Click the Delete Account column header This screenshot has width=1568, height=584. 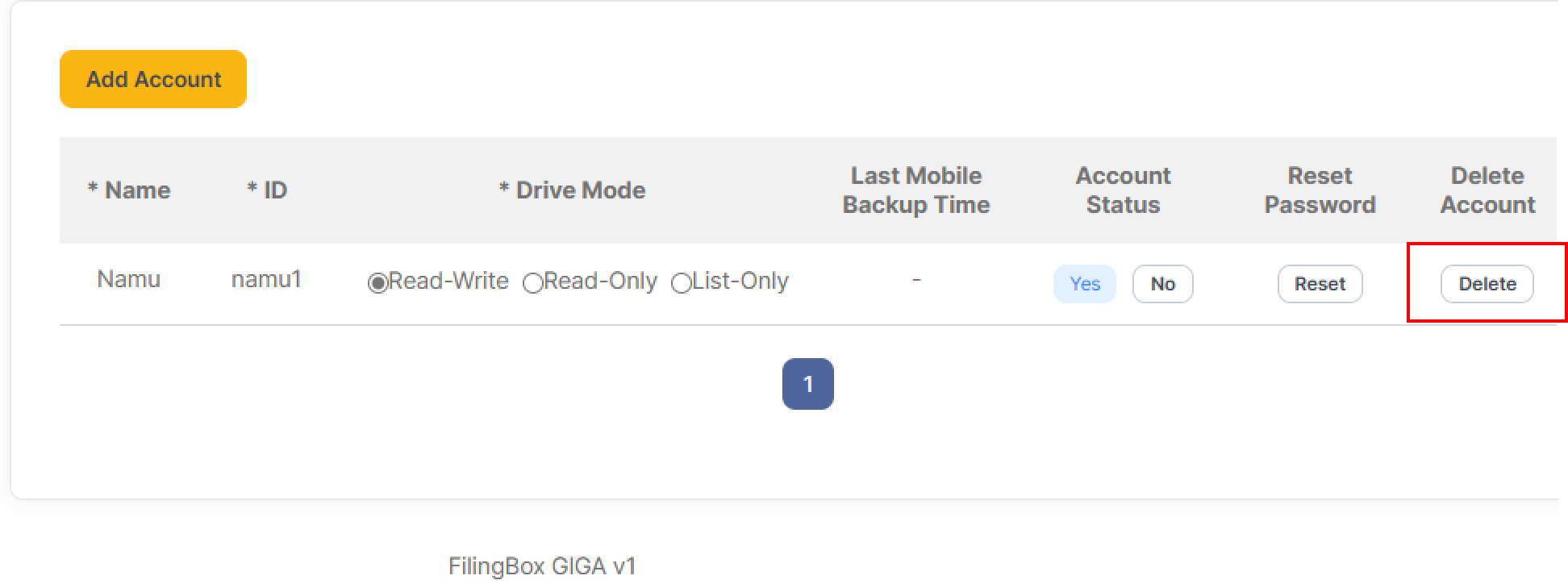click(1487, 190)
